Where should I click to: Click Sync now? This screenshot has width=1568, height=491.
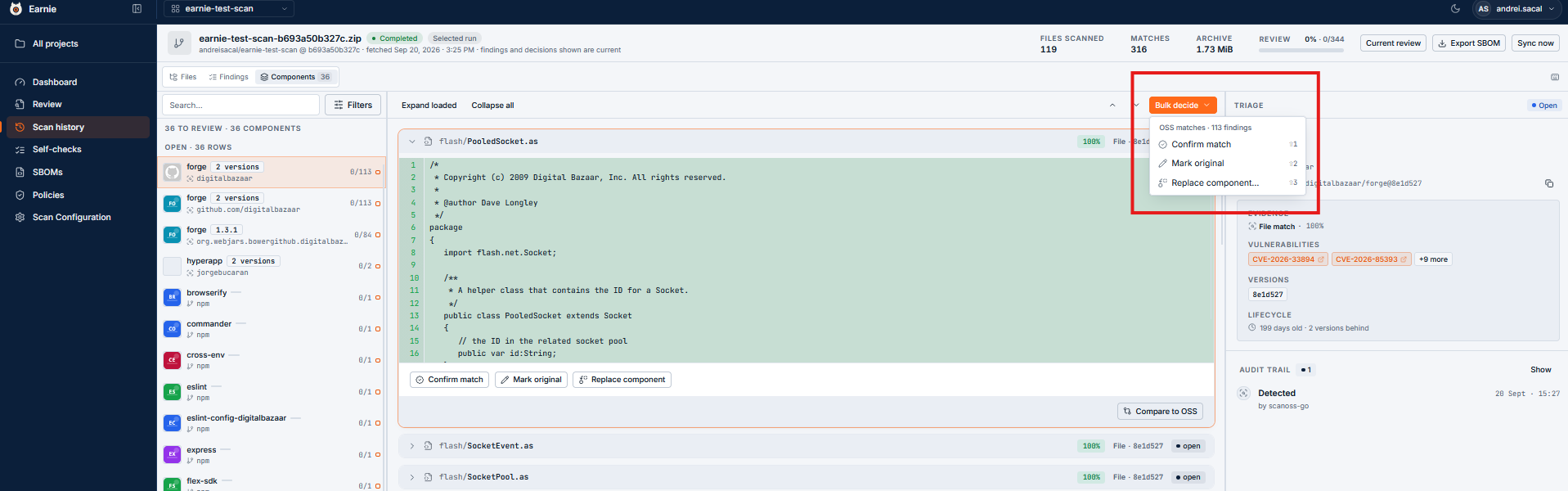tap(1535, 43)
